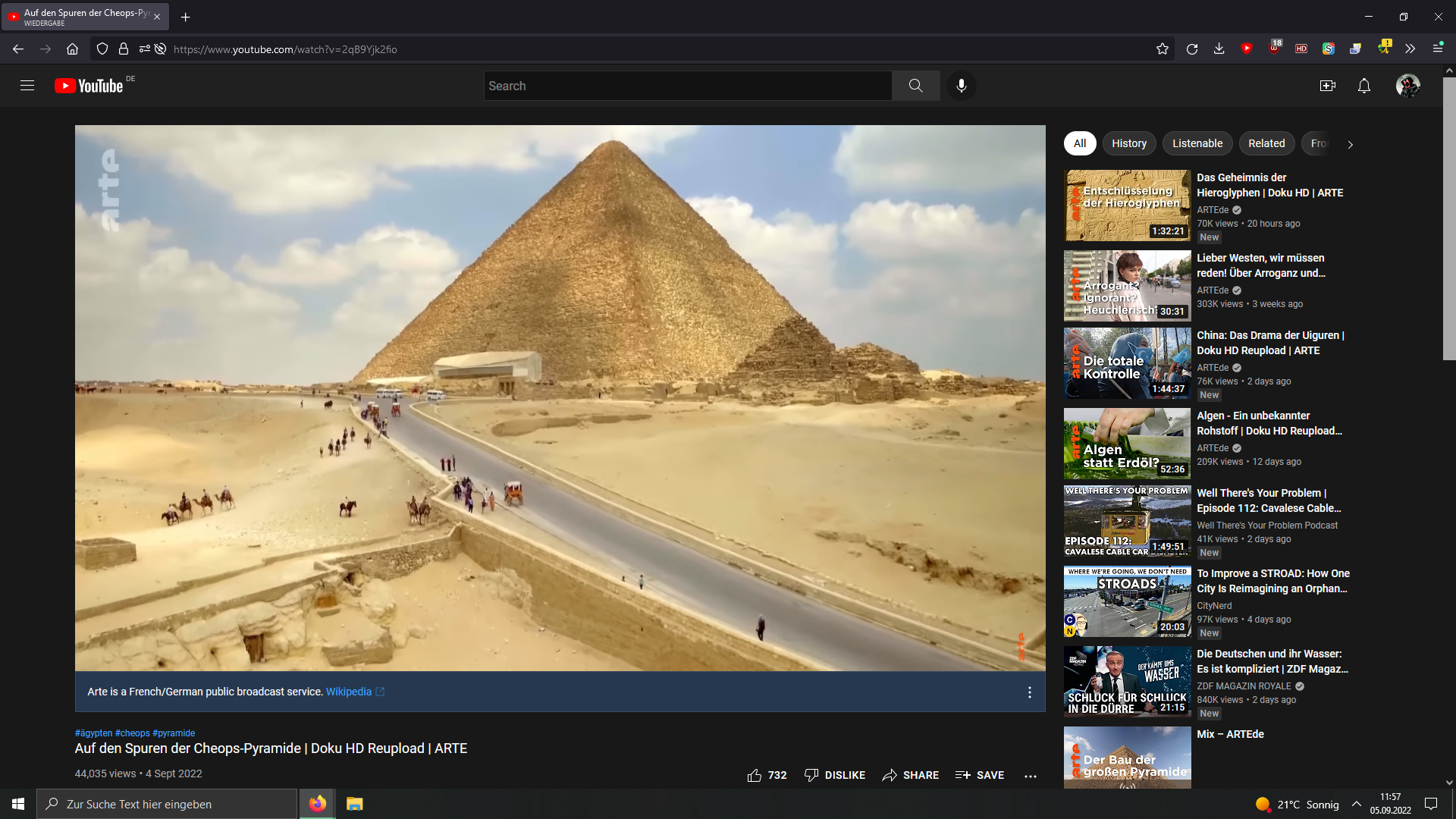This screenshot has height=819, width=1456.
Task: Click the search magnifier button
Action: tap(915, 86)
